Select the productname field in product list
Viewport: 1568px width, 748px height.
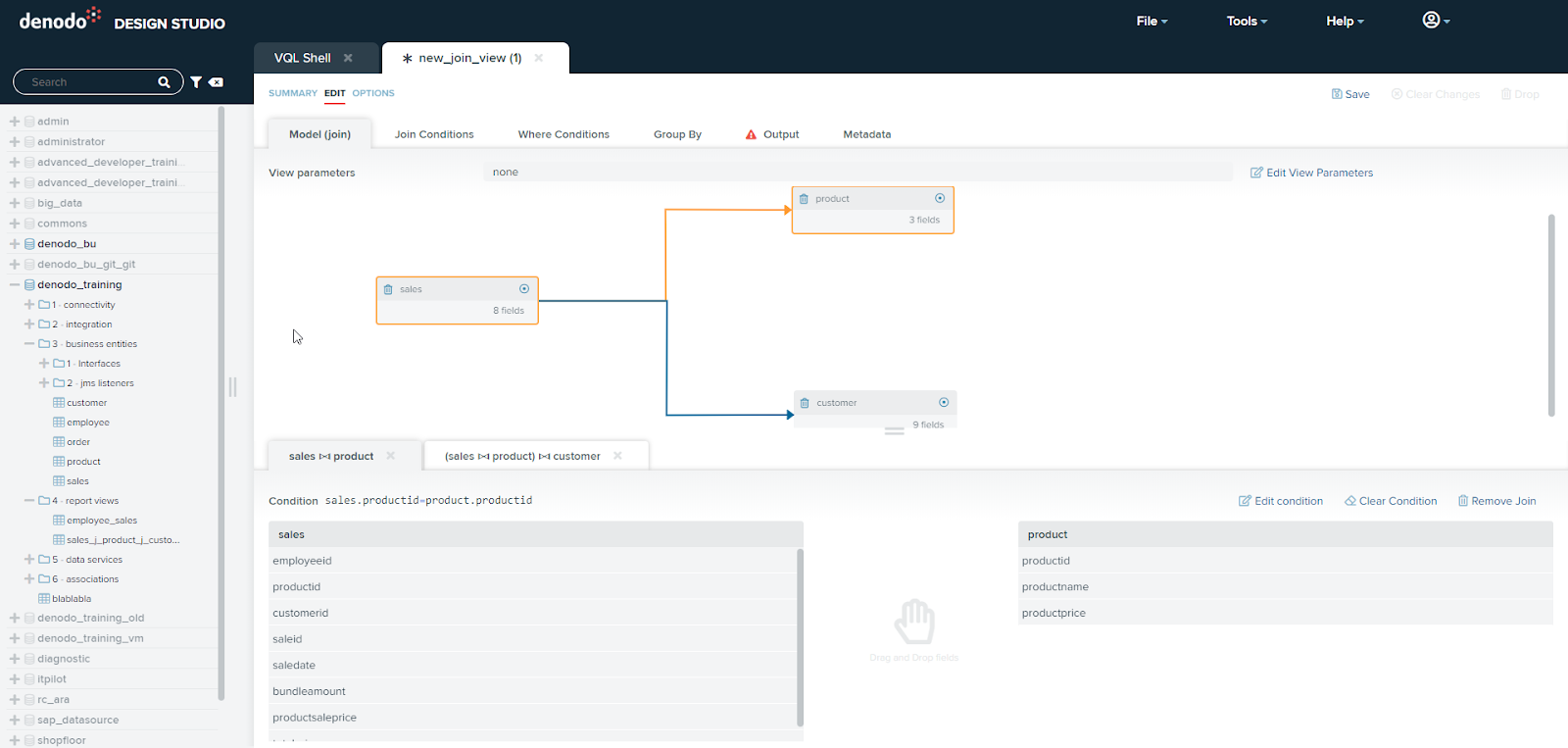[1286, 586]
